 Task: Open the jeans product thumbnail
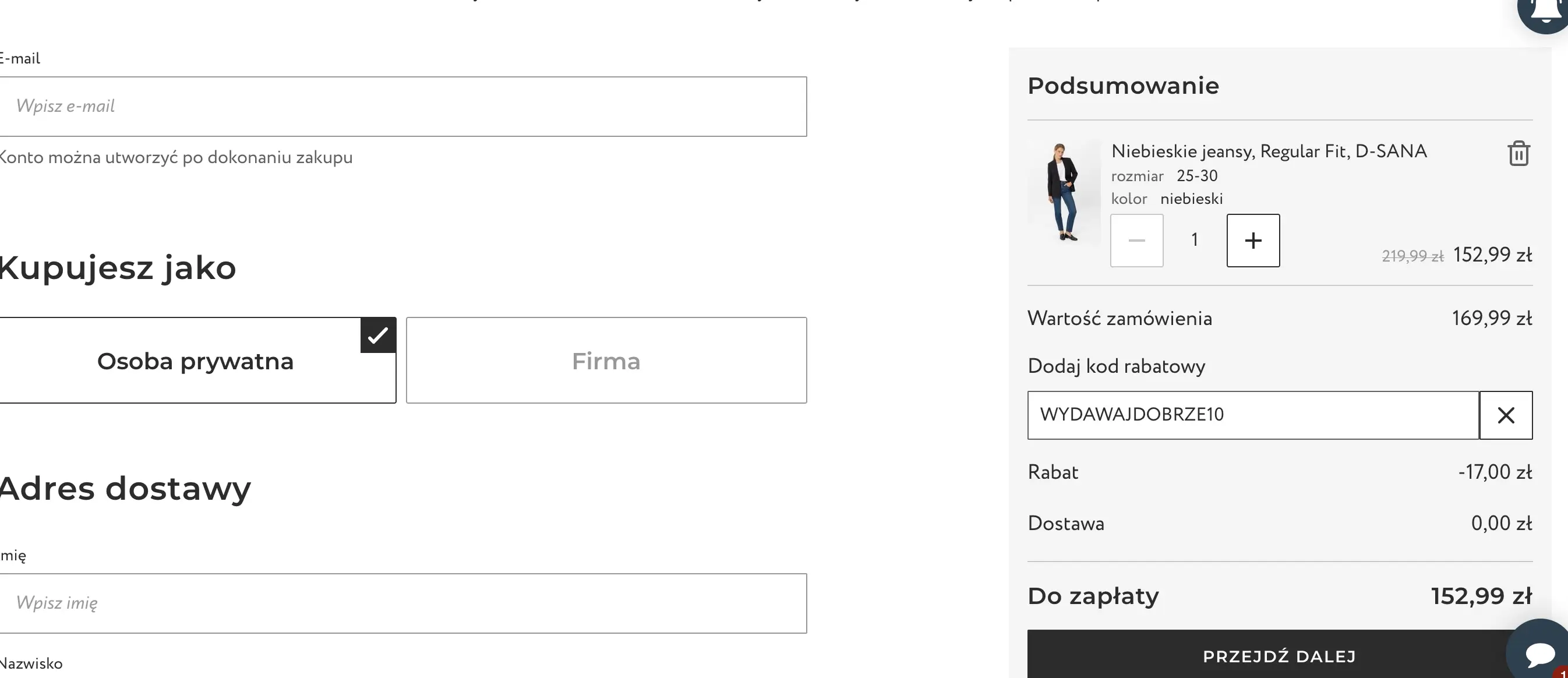click(x=1064, y=192)
